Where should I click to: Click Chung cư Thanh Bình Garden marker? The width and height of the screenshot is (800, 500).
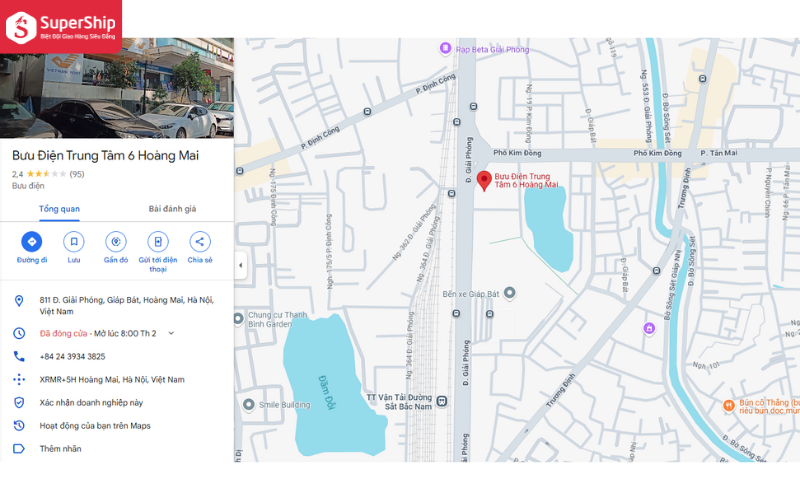pyautogui.click(x=238, y=319)
